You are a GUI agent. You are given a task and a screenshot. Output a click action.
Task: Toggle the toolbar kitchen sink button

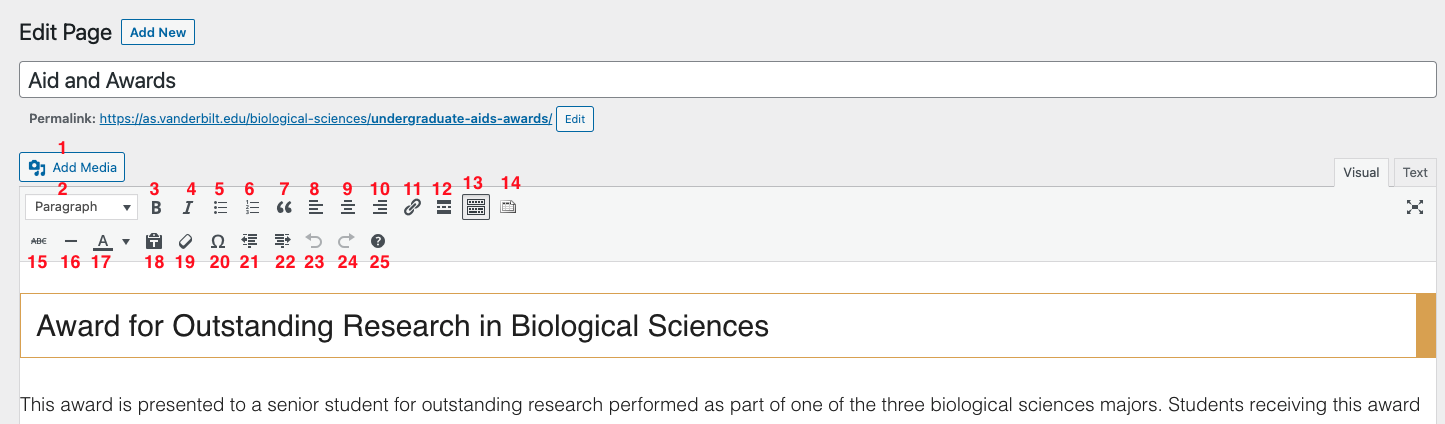tap(476, 208)
